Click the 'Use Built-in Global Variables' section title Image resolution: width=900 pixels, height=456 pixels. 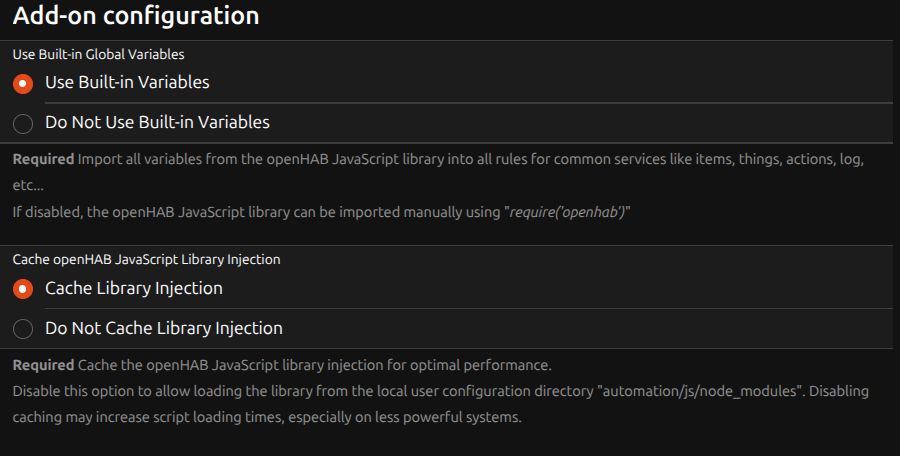(x=98, y=54)
